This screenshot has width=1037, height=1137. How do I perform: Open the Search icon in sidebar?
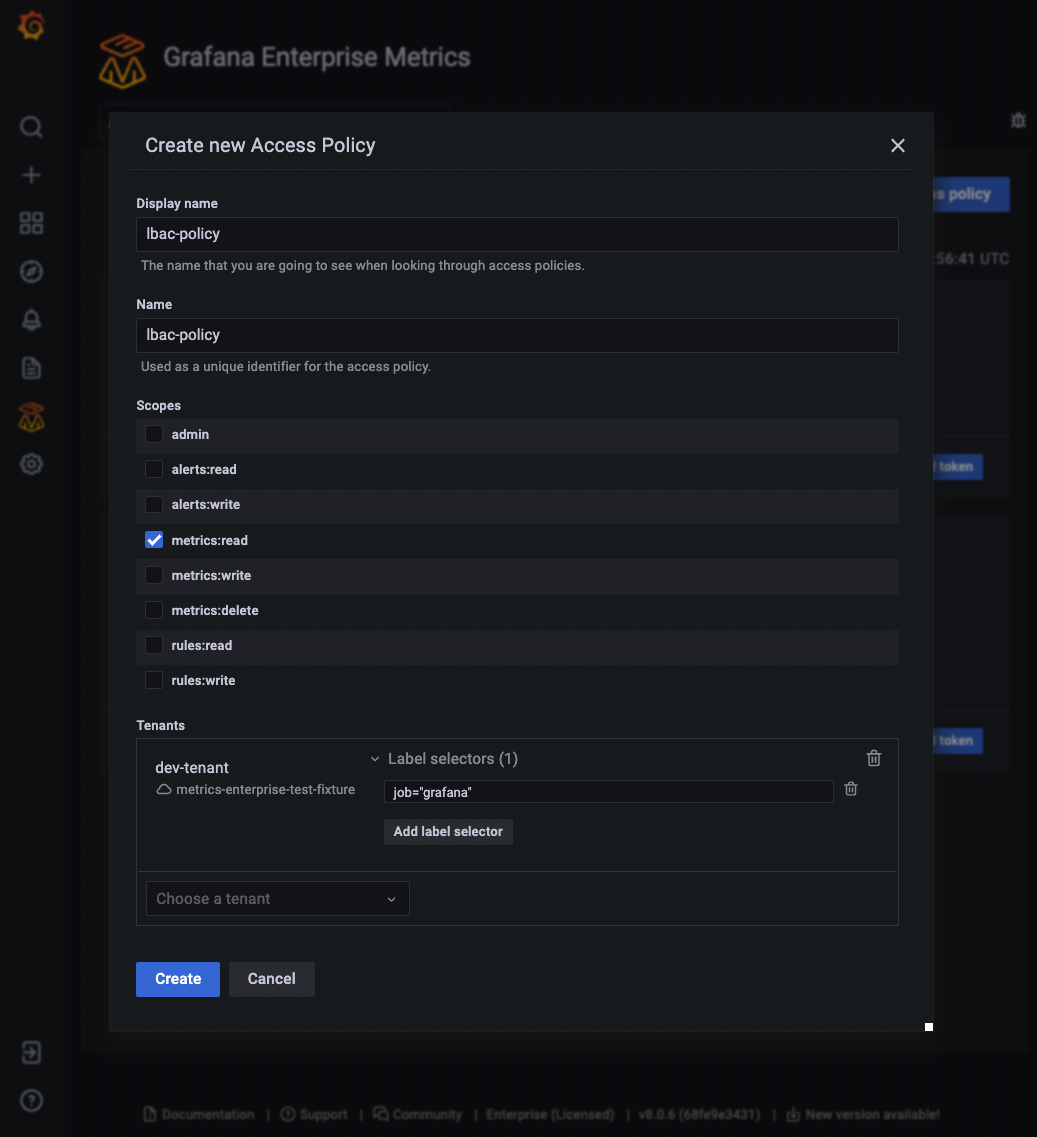[x=32, y=127]
